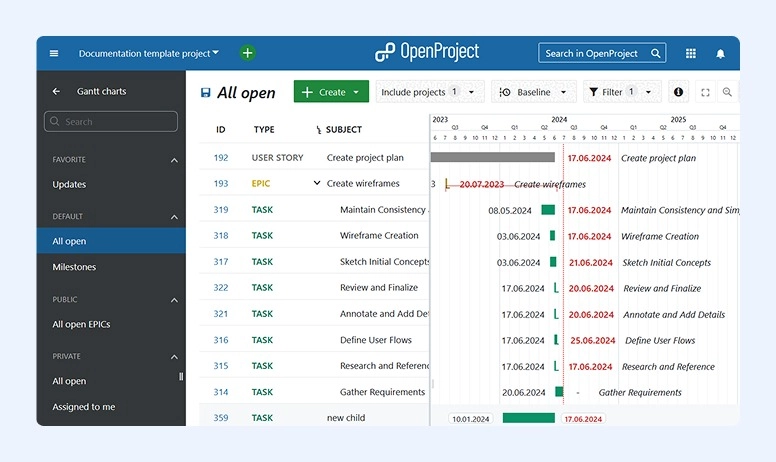The image size is (776, 462).
Task: Open the info details icon
Action: click(x=679, y=92)
